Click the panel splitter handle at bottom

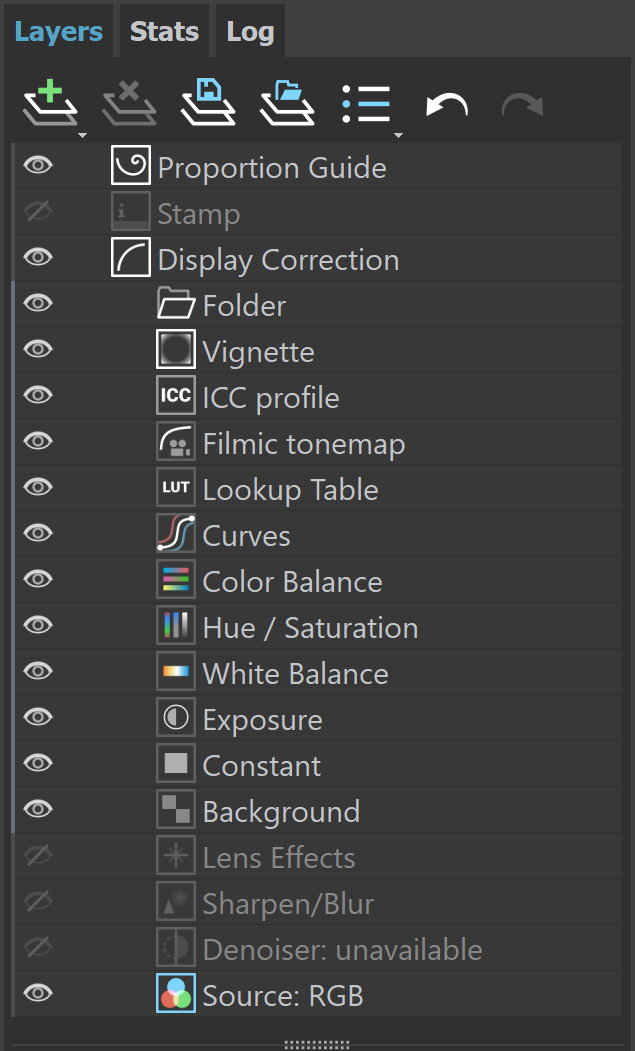point(317,1044)
